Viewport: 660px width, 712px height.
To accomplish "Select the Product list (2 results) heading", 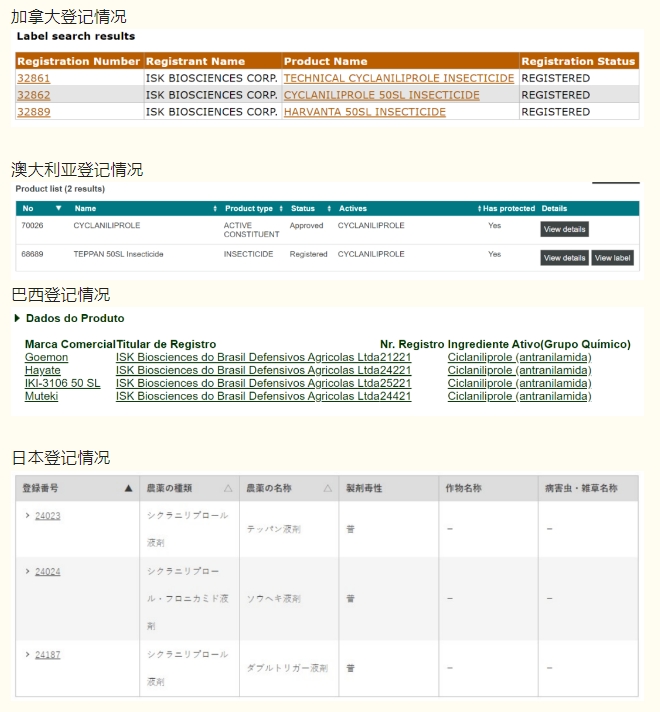I will tap(60, 189).
